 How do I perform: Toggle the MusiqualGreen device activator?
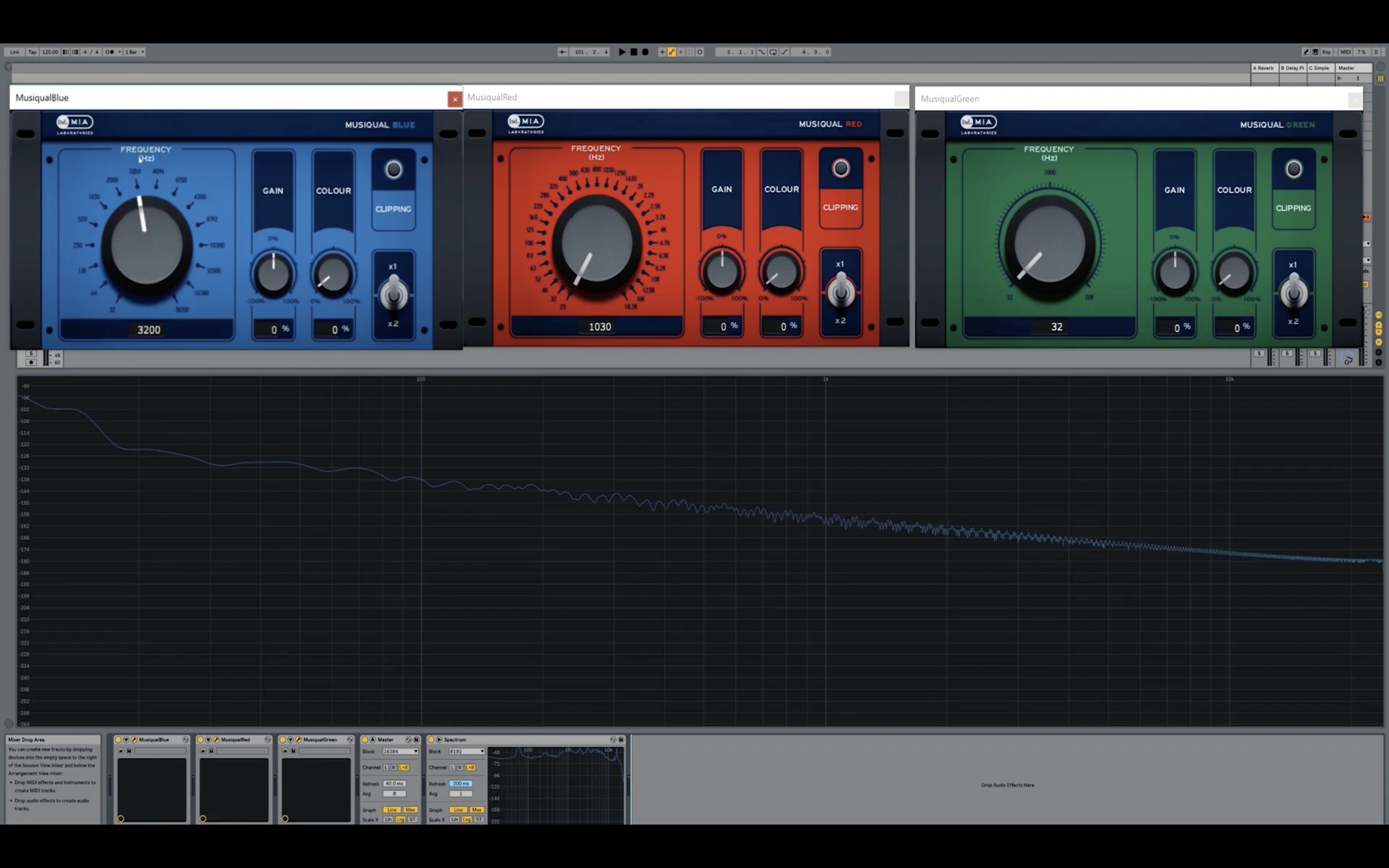(x=283, y=739)
